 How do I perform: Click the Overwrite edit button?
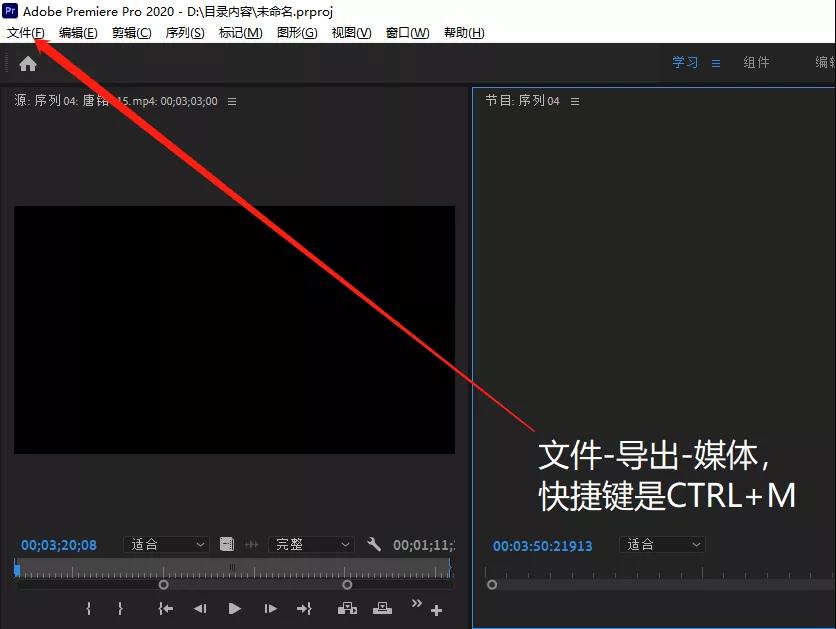382,608
